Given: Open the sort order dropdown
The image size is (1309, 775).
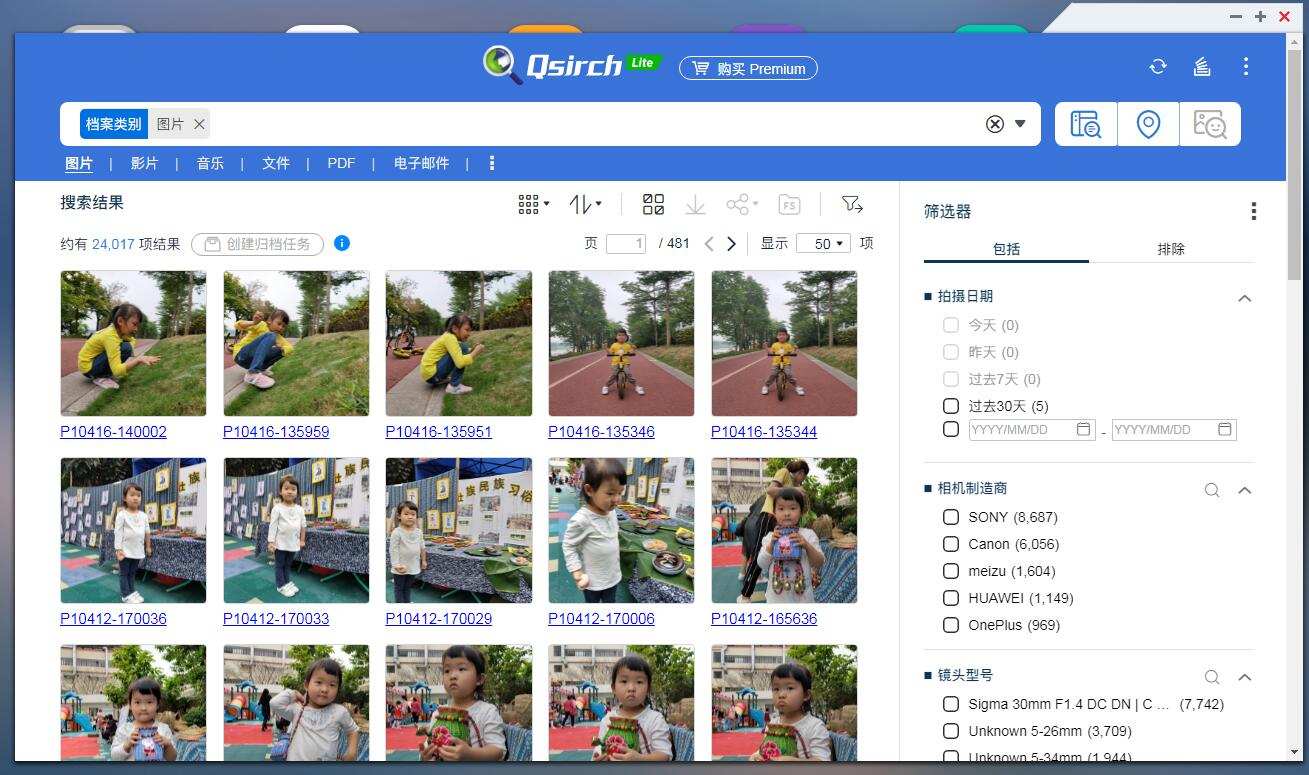Looking at the screenshot, I should click(x=585, y=204).
